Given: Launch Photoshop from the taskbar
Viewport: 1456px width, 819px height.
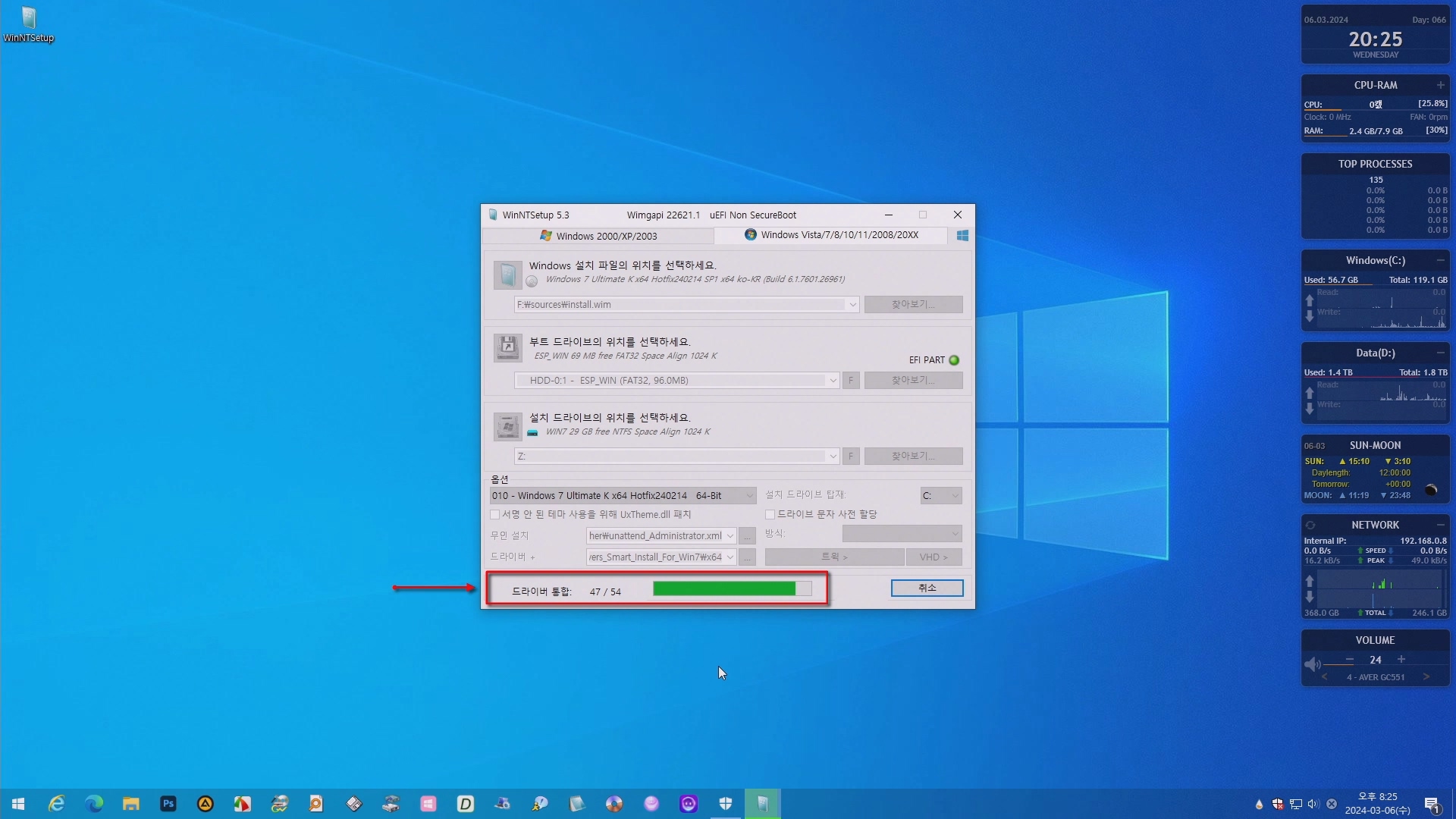Looking at the screenshot, I should 168,804.
